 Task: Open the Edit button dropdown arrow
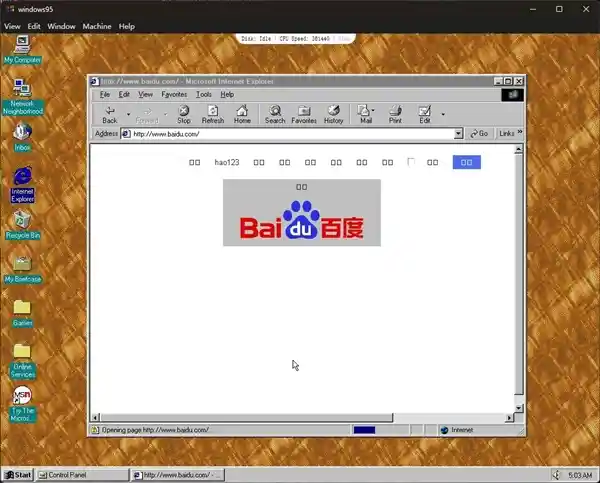pyautogui.click(x=443, y=114)
